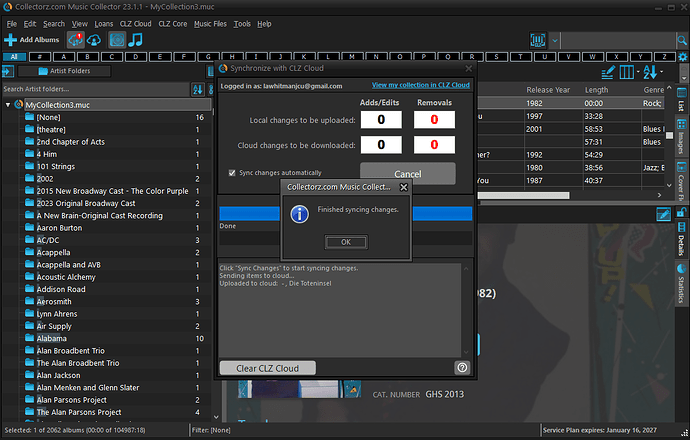Toggle Sync changes automatically checkbox
This screenshot has width=690, height=440.
pos(232,173)
